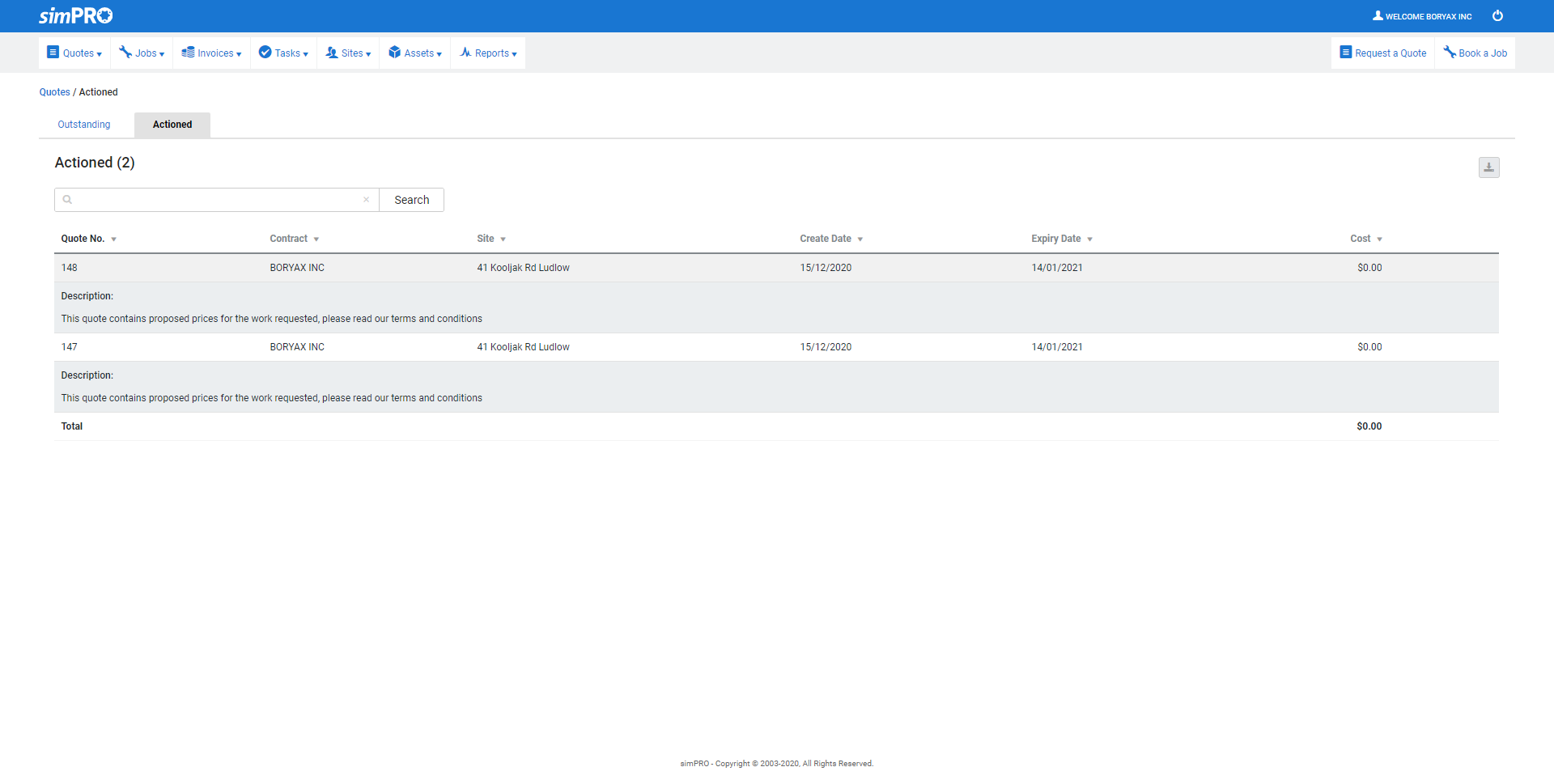Click the power logout icon
Screen dimensions: 1554x784
tap(1497, 16)
